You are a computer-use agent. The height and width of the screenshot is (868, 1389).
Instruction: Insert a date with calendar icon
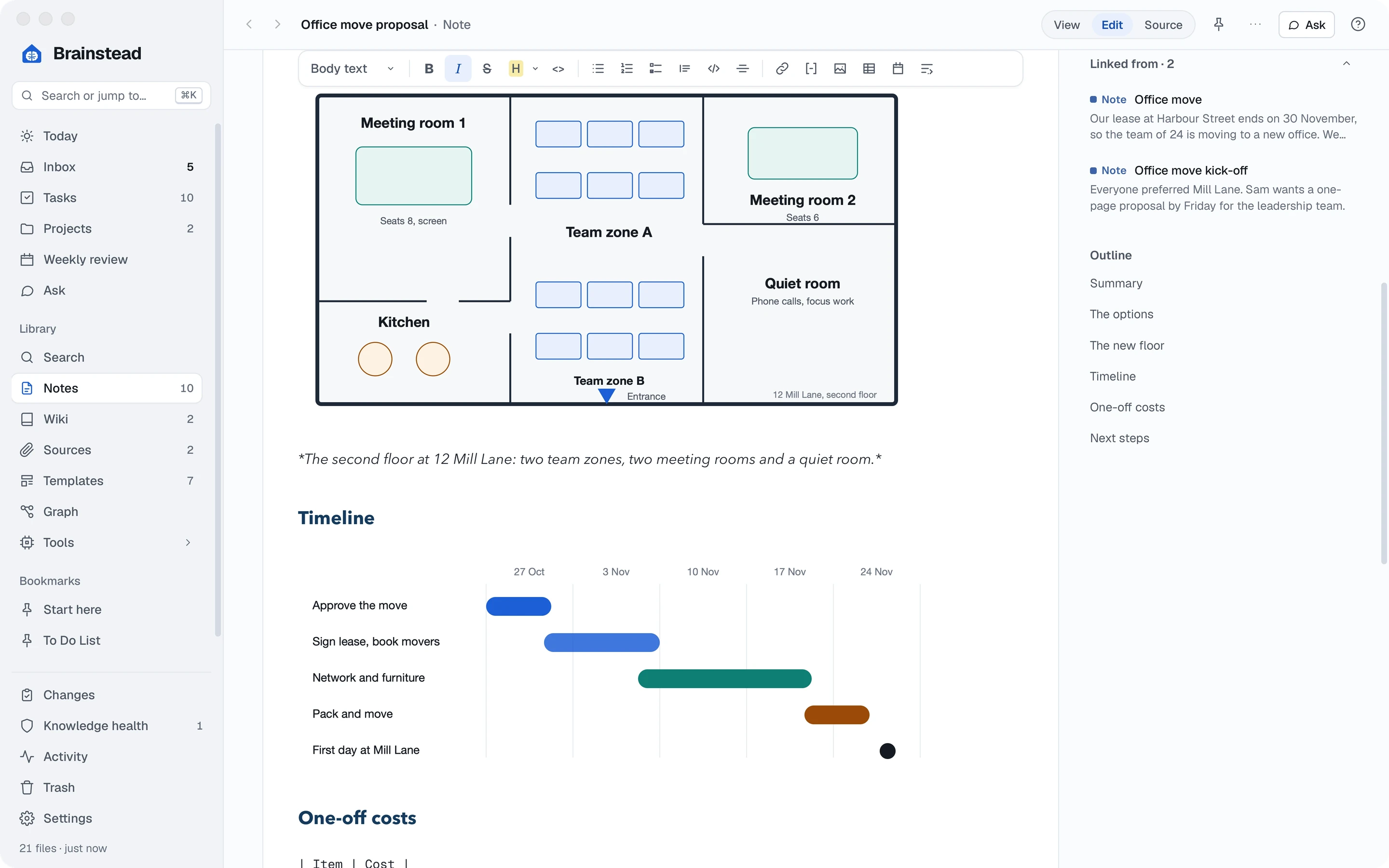pyautogui.click(x=898, y=69)
